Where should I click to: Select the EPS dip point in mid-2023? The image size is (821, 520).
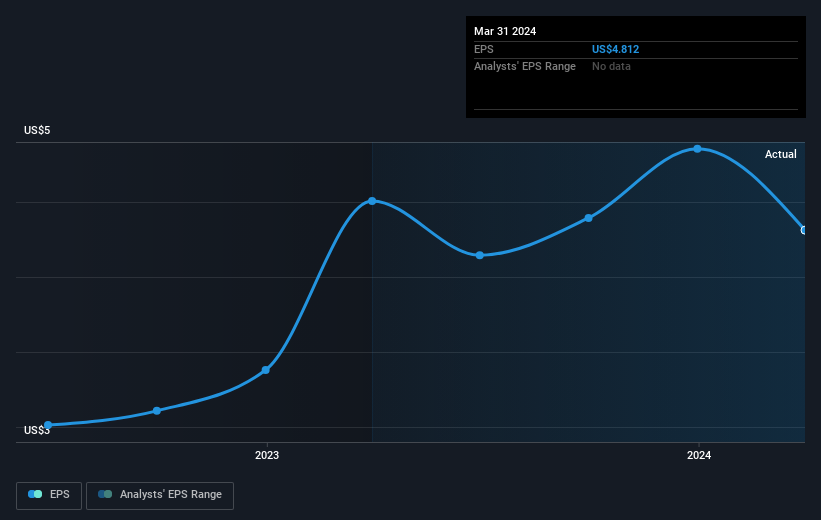pos(480,255)
